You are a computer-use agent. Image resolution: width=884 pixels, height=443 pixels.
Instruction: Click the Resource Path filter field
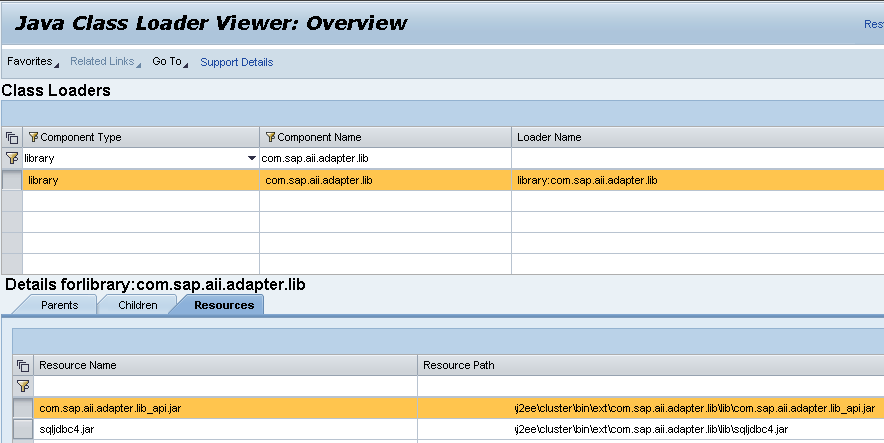pos(651,386)
